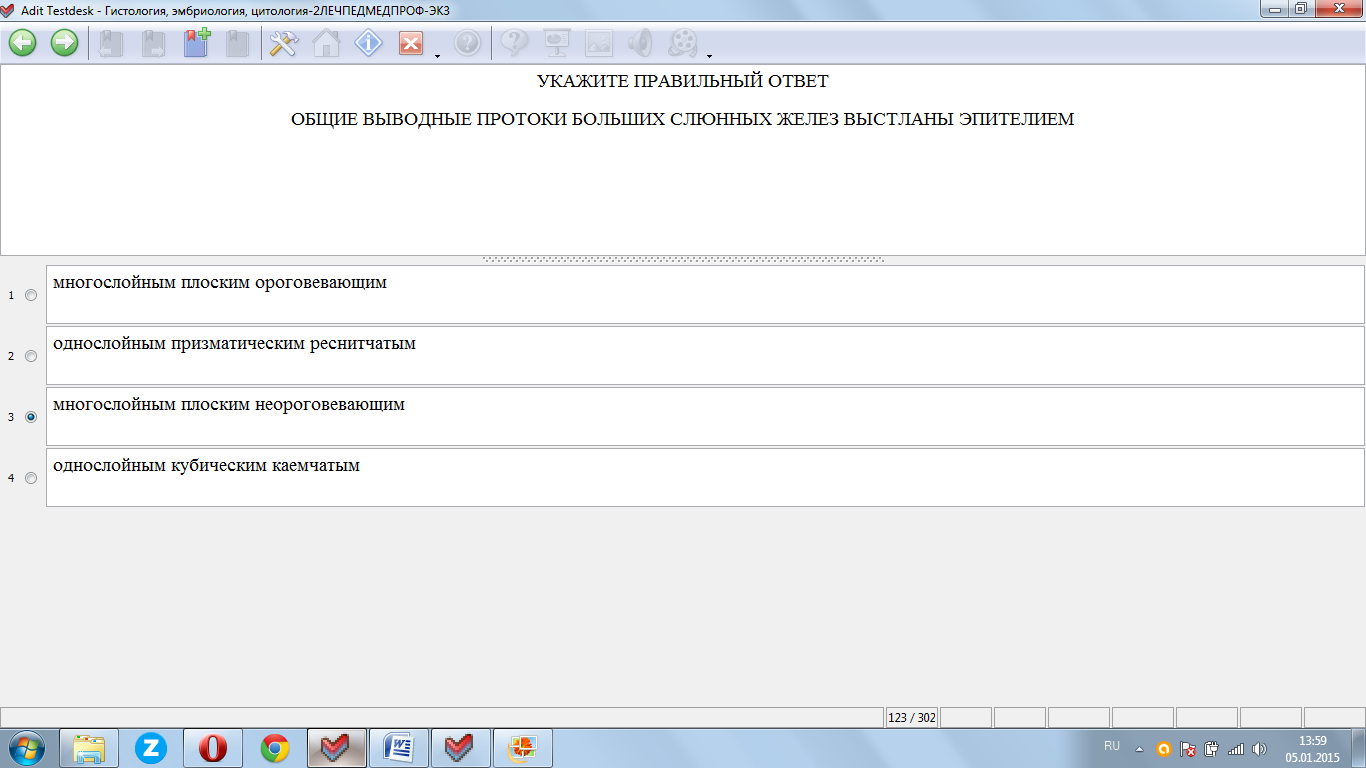Image resolution: width=1366 pixels, height=768 pixels.
Task: Open Microsoft Word from the taskbar
Action: point(399,748)
